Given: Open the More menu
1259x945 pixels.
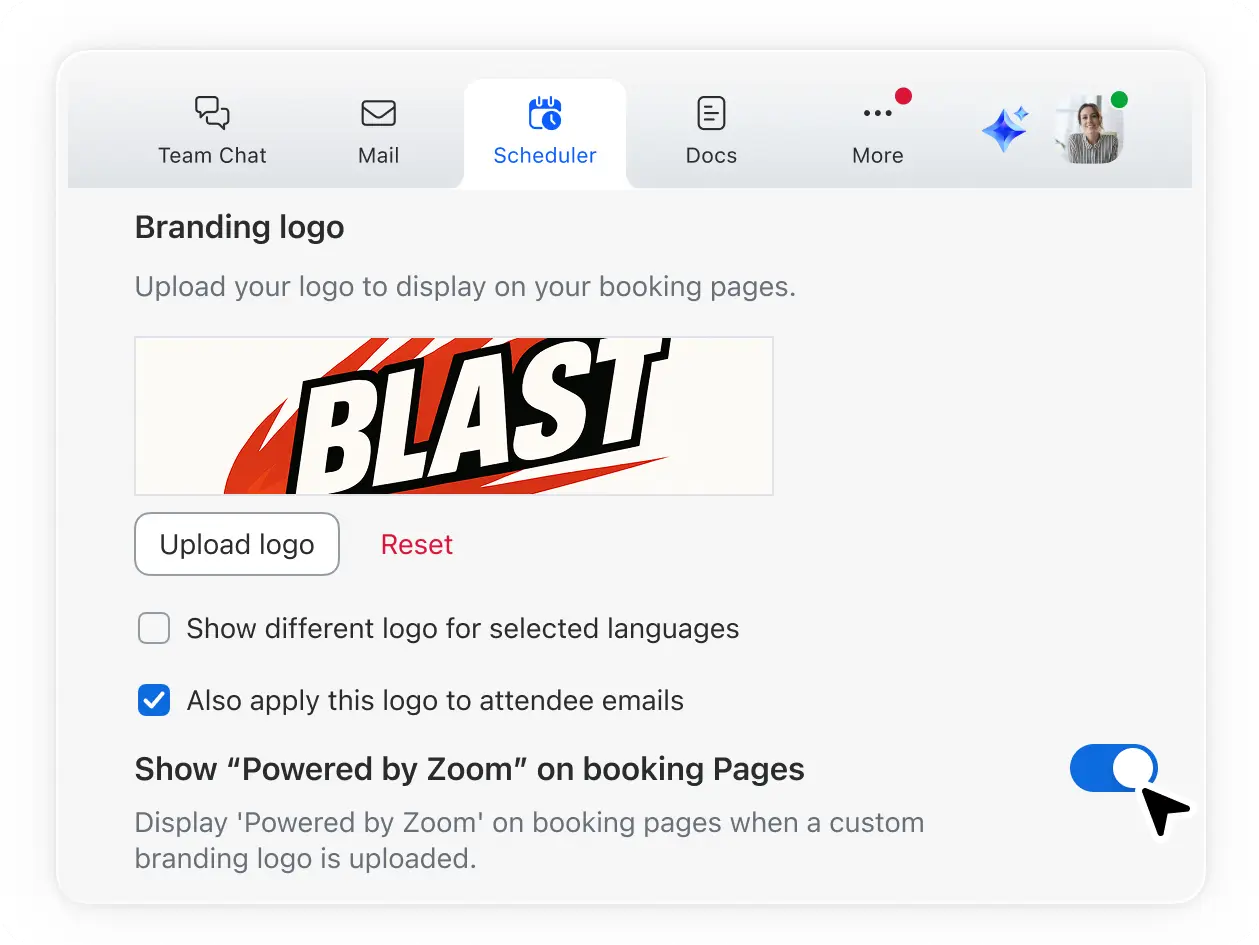Looking at the screenshot, I should coord(878,132).
